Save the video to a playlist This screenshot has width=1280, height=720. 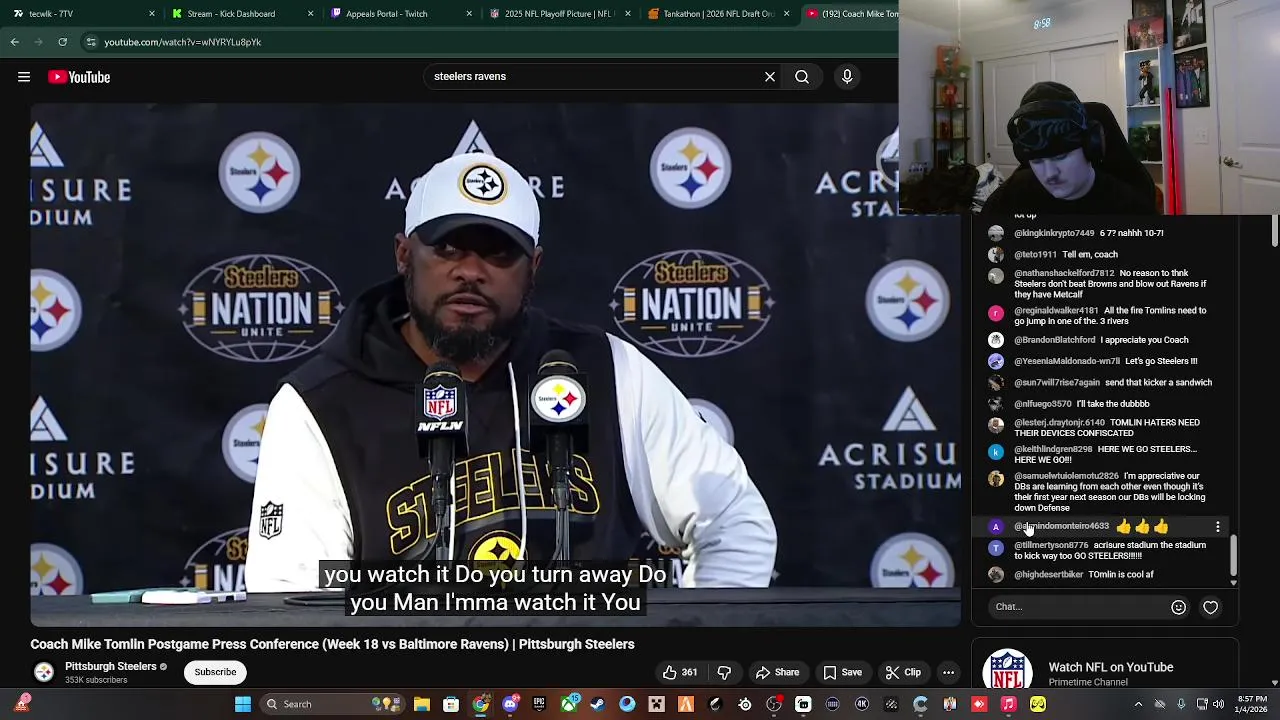click(x=842, y=672)
